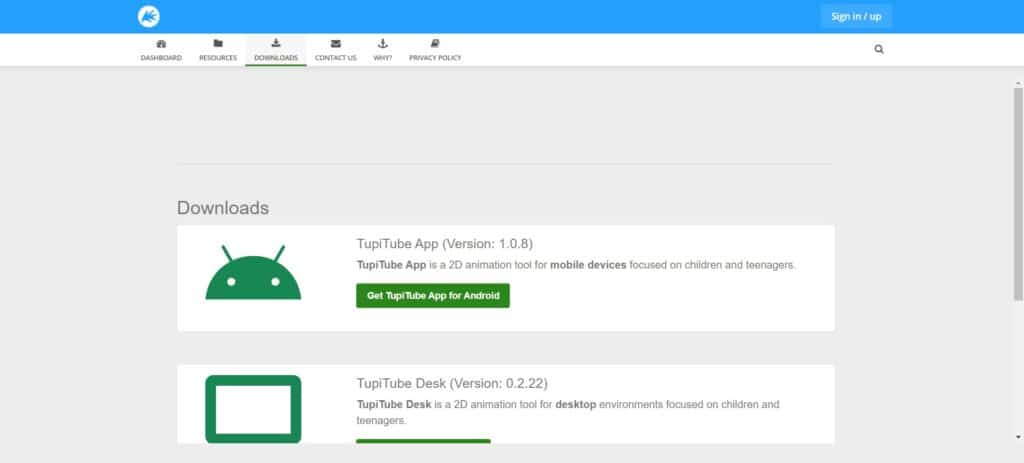Click the Dashboard icon in navigation
The width and height of the screenshot is (1024, 463).
(x=161, y=44)
